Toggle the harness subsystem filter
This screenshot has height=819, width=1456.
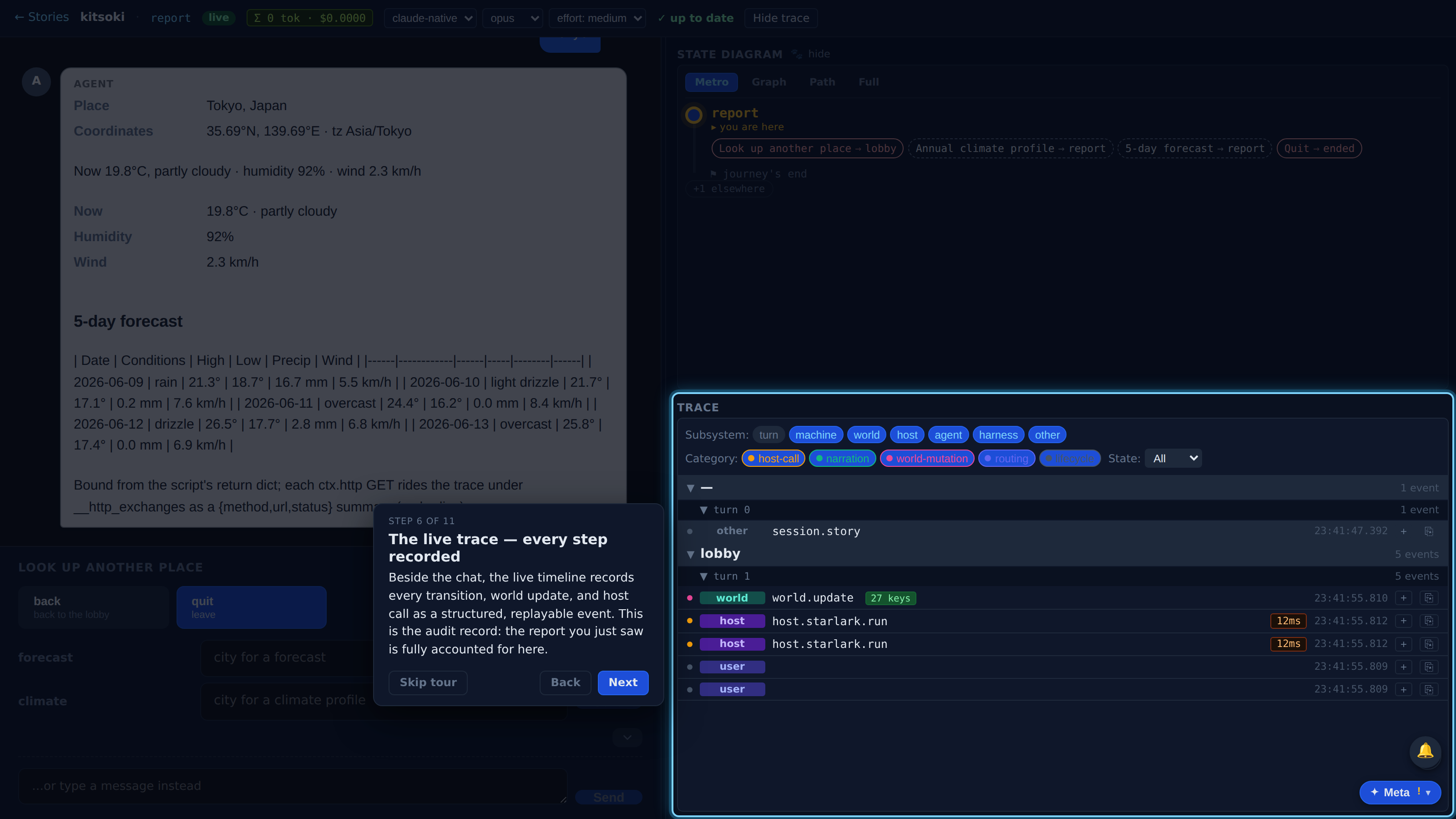[998, 435]
